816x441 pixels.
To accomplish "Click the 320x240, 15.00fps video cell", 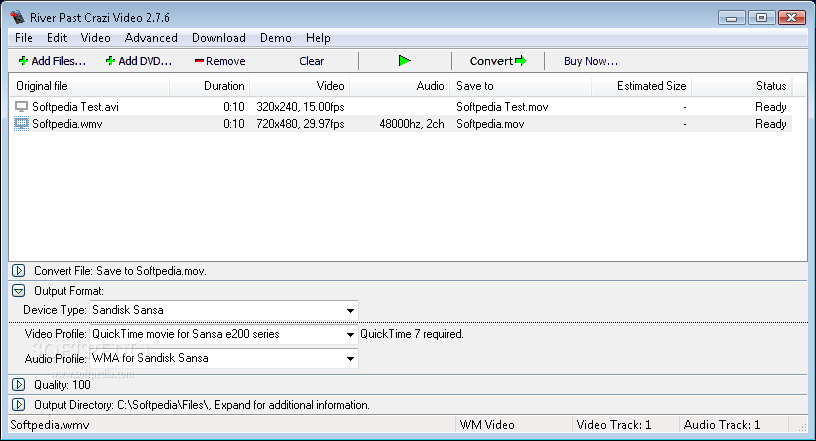I will (x=300, y=107).
